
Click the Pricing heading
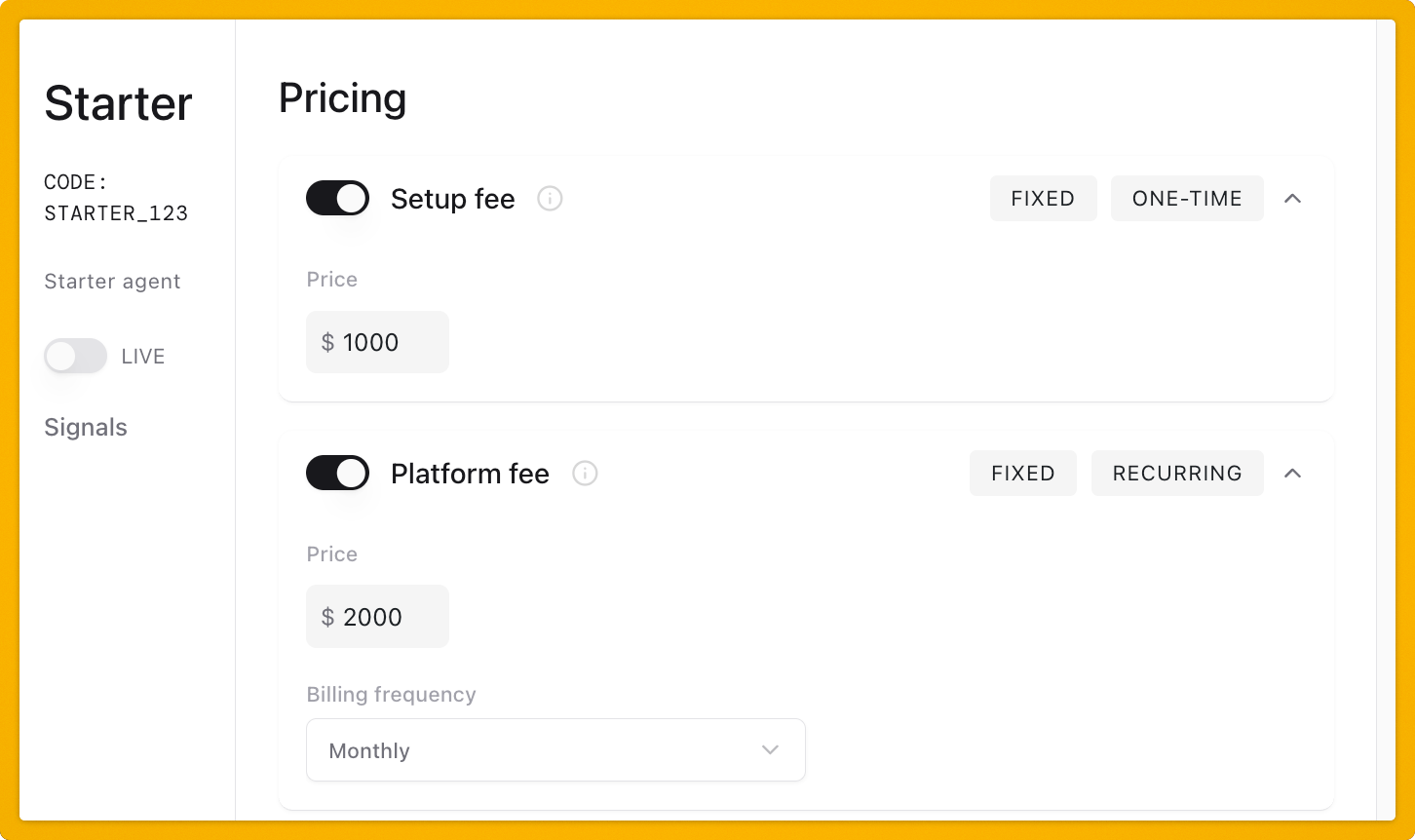point(342,97)
